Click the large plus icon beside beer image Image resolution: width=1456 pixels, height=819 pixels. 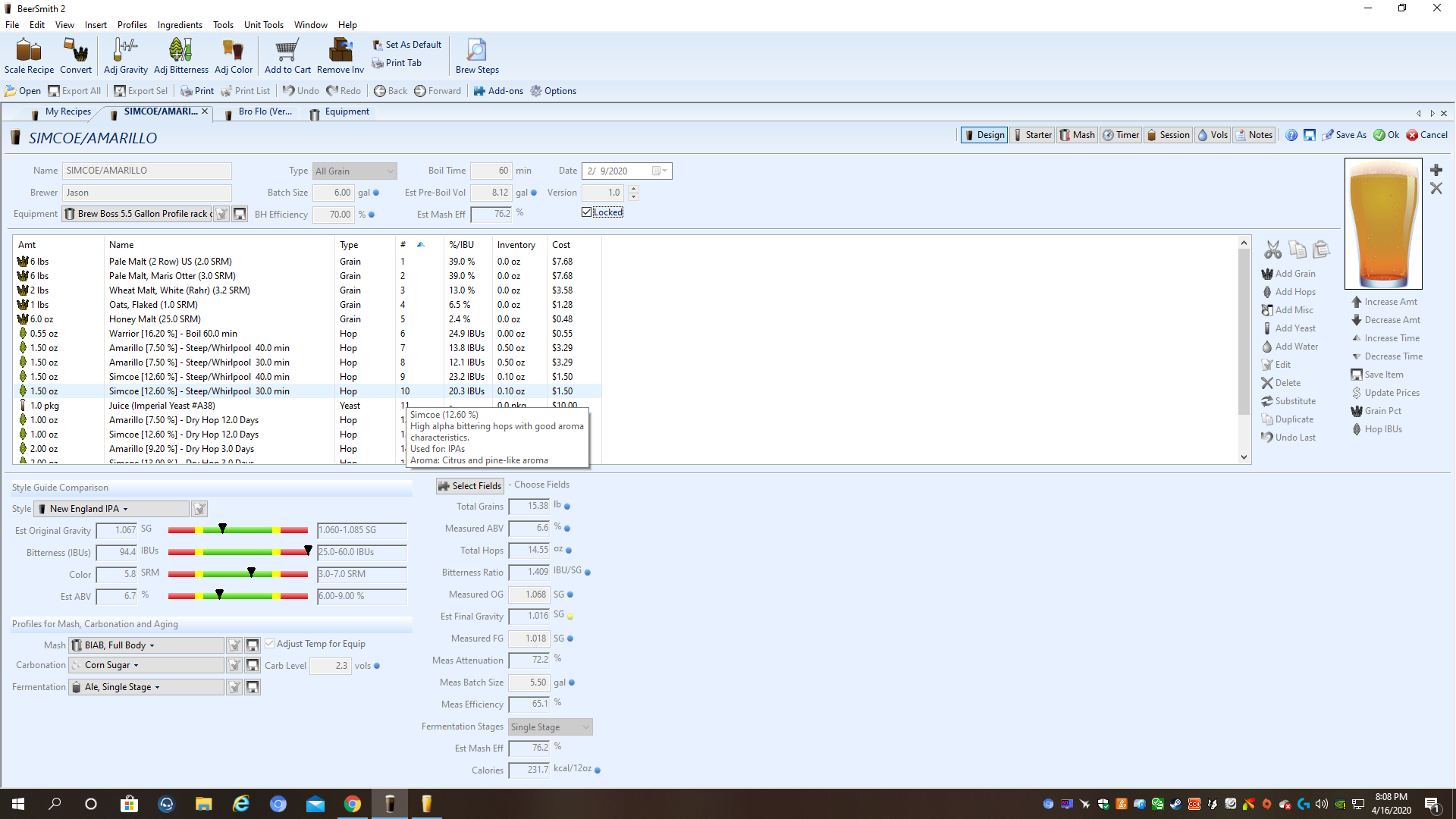pos(1436,170)
